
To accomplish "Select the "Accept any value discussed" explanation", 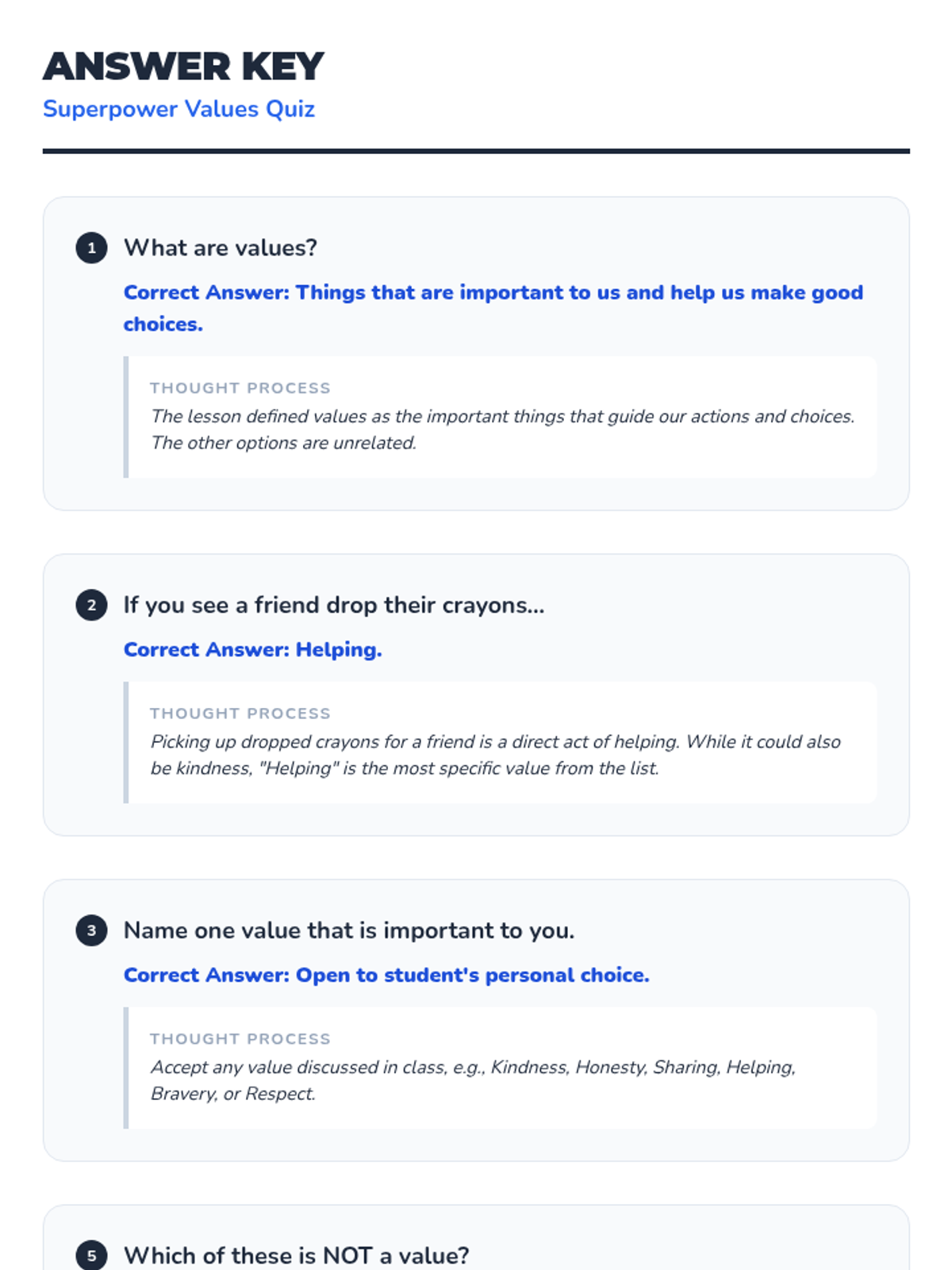I will click(473, 1080).
